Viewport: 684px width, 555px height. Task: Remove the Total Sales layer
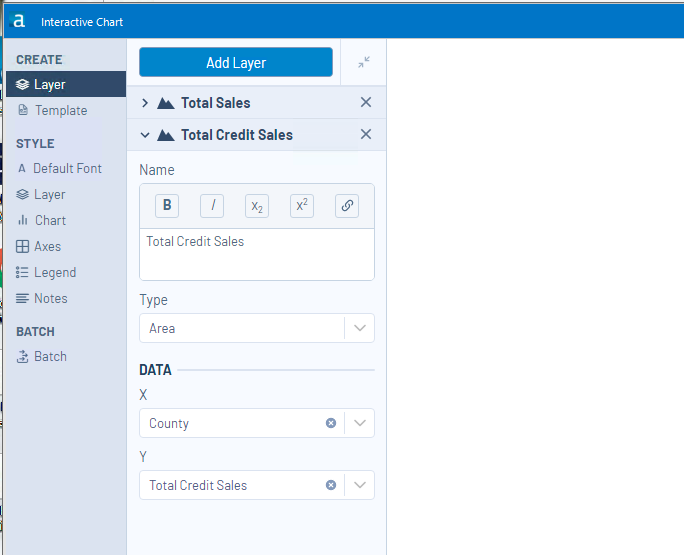[x=366, y=103]
